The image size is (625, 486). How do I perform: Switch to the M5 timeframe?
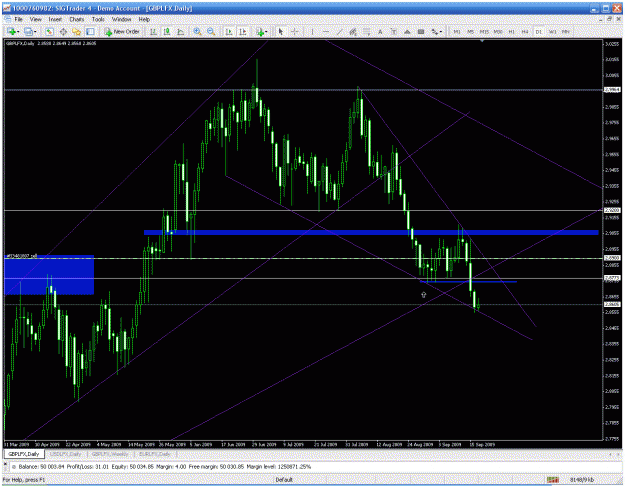(470, 31)
